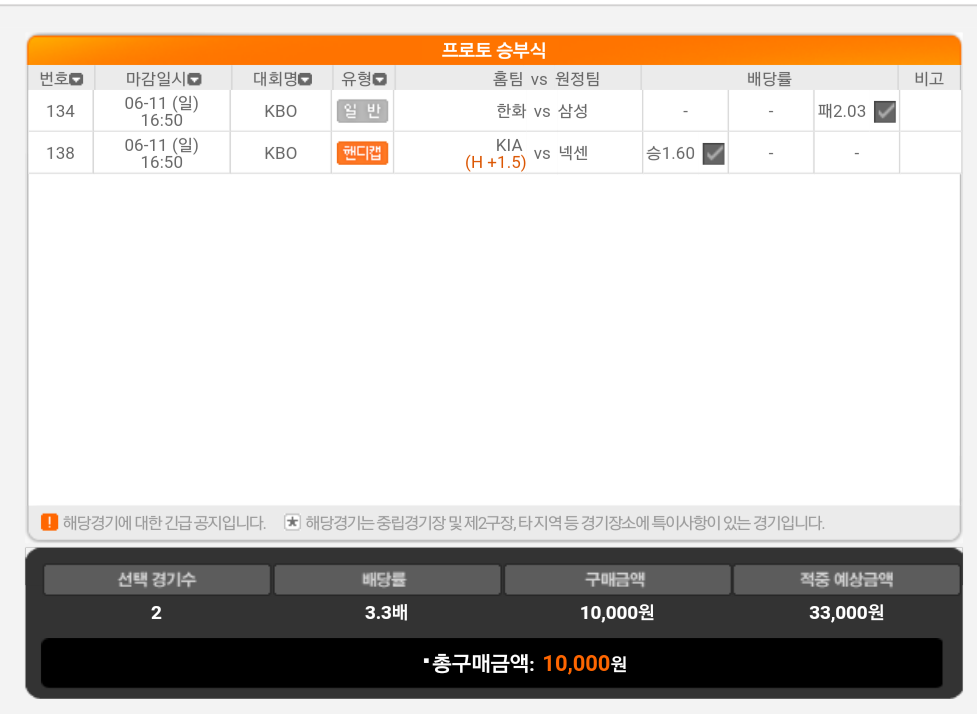Screen dimensions: 977x714
Task: Uncheck the 패 2.03 odds checkbox
Action: 884,111
